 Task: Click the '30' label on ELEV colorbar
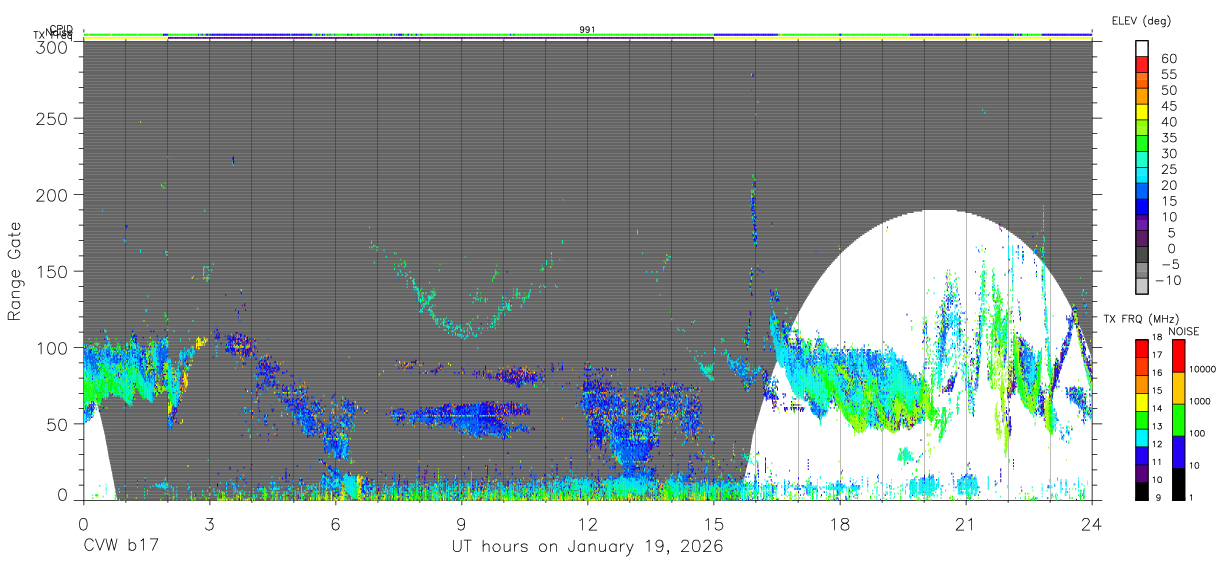coord(1168,154)
